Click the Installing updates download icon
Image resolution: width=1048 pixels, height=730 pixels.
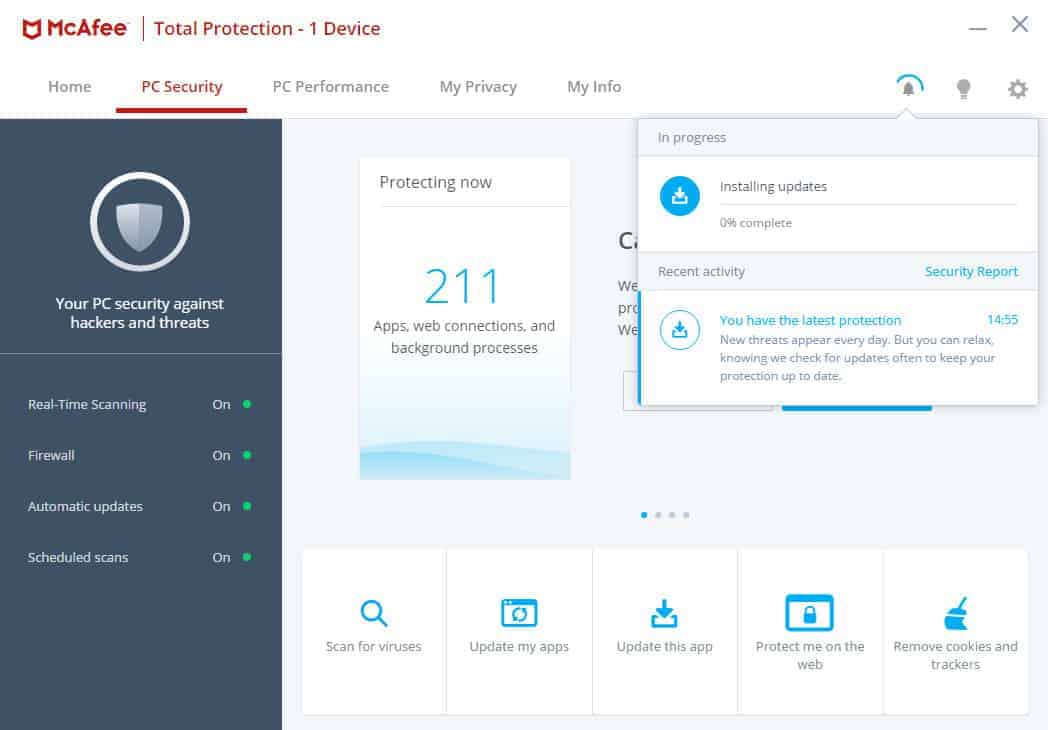coord(680,196)
